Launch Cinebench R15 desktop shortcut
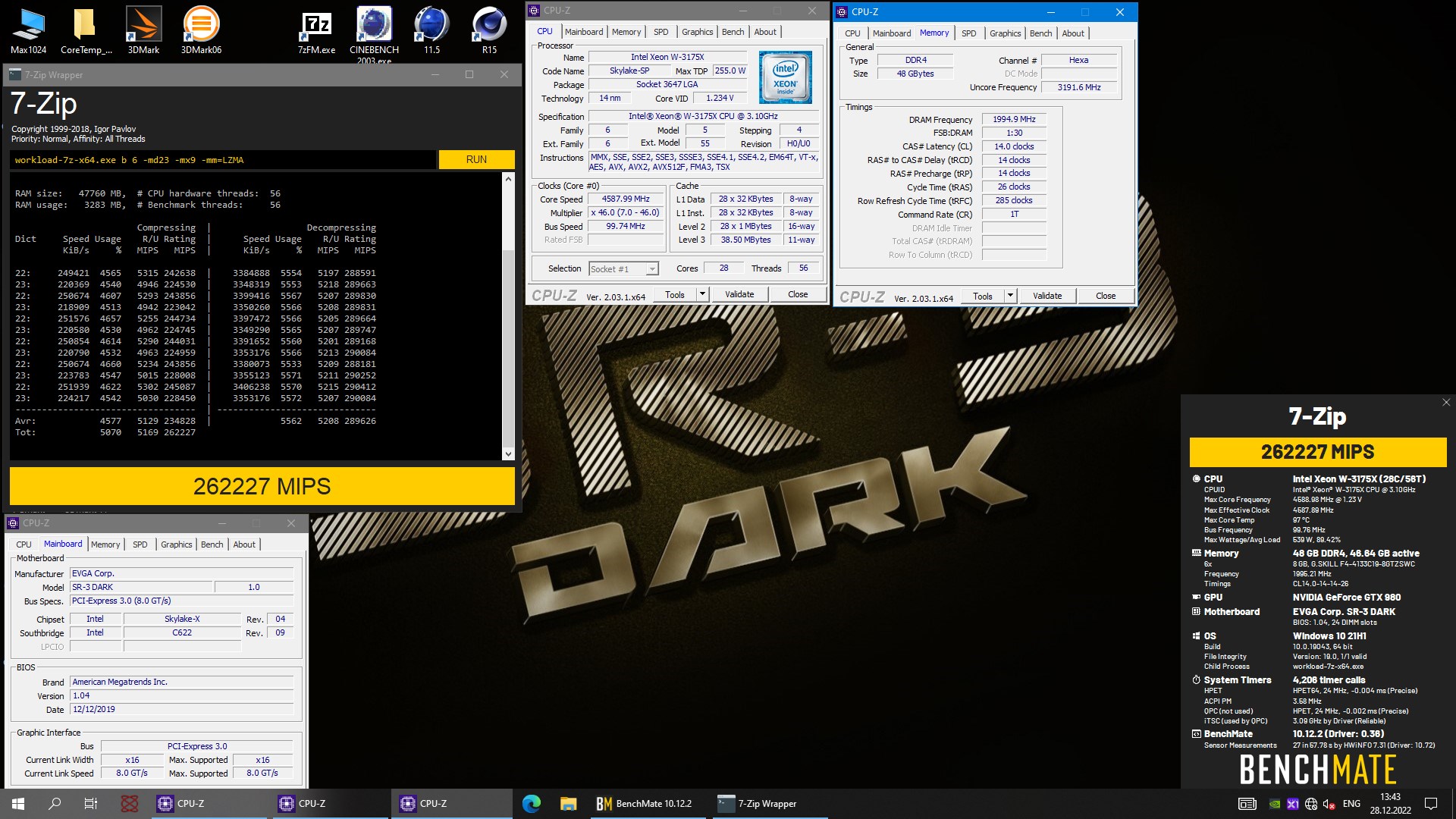Viewport: 1456px width, 819px height. click(489, 30)
